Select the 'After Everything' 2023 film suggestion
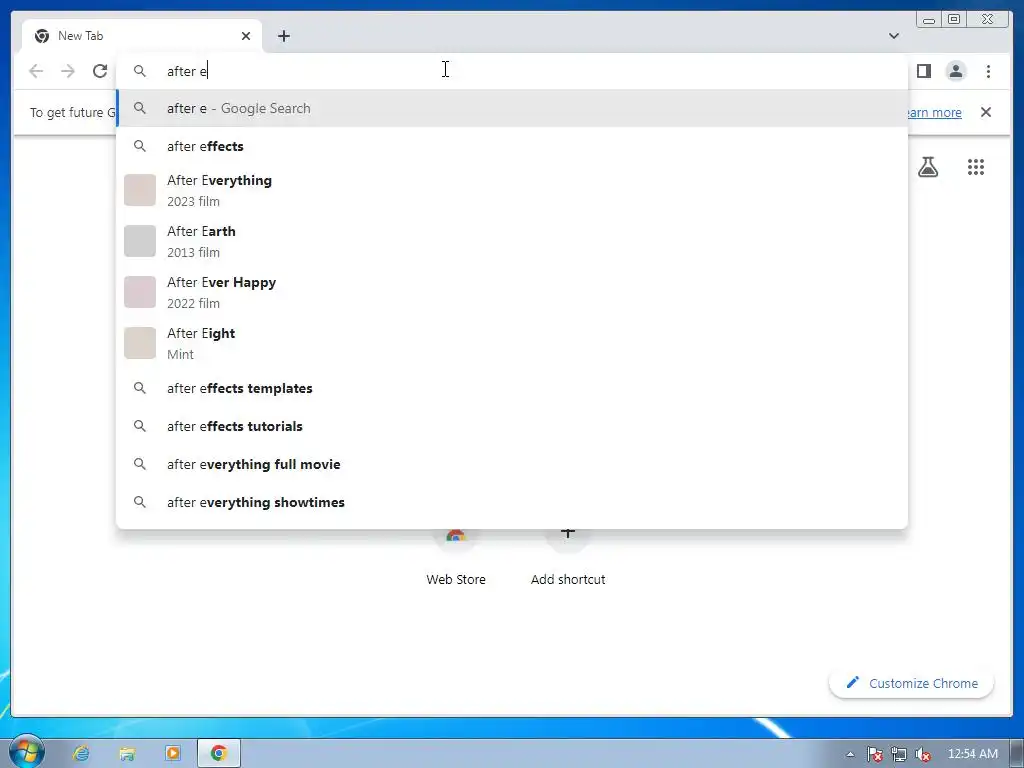The height and width of the screenshot is (768, 1024). 512,191
